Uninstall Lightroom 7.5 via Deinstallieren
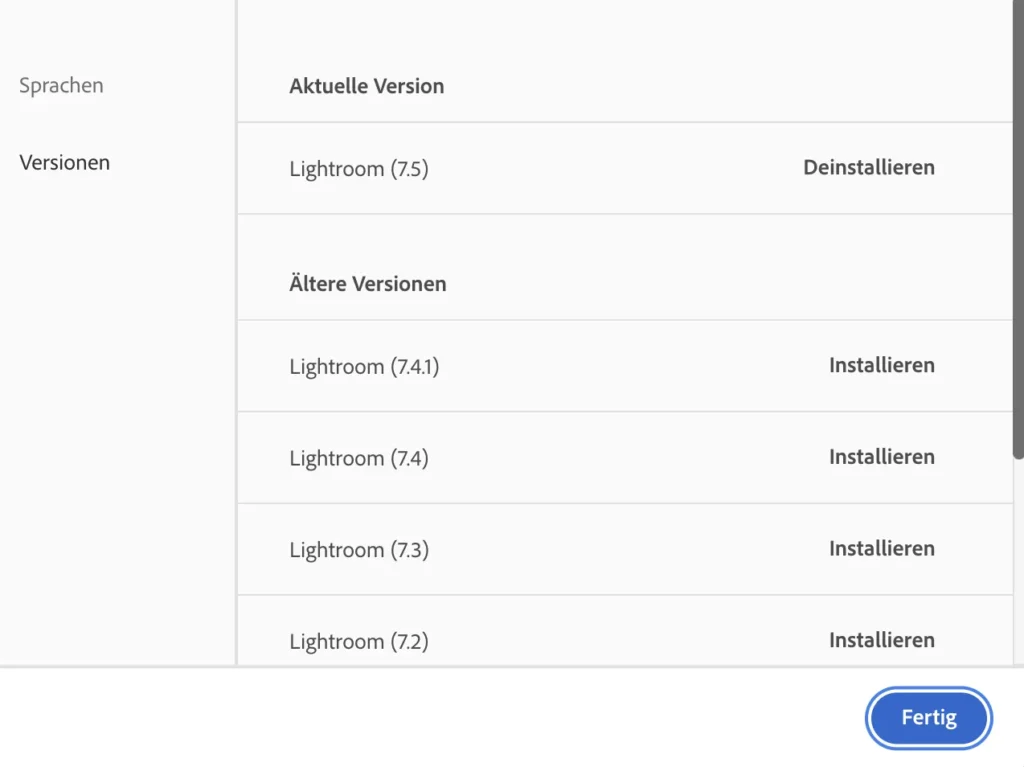Viewport: 1024px width, 767px height. (868, 168)
